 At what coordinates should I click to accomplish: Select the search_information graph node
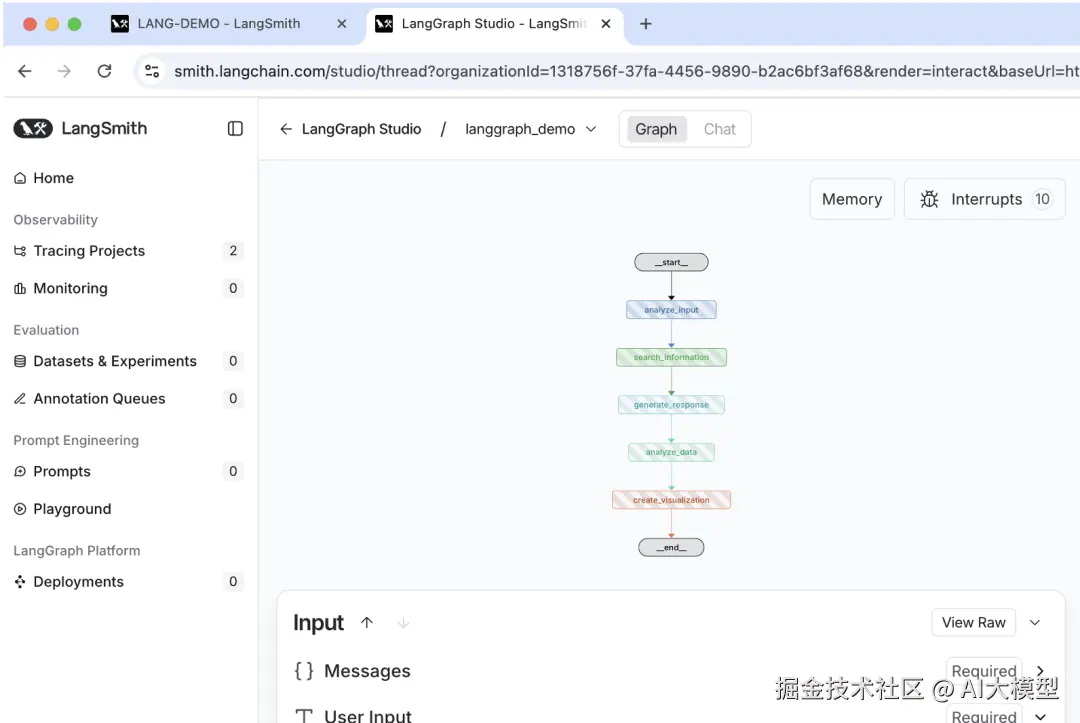pos(671,357)
